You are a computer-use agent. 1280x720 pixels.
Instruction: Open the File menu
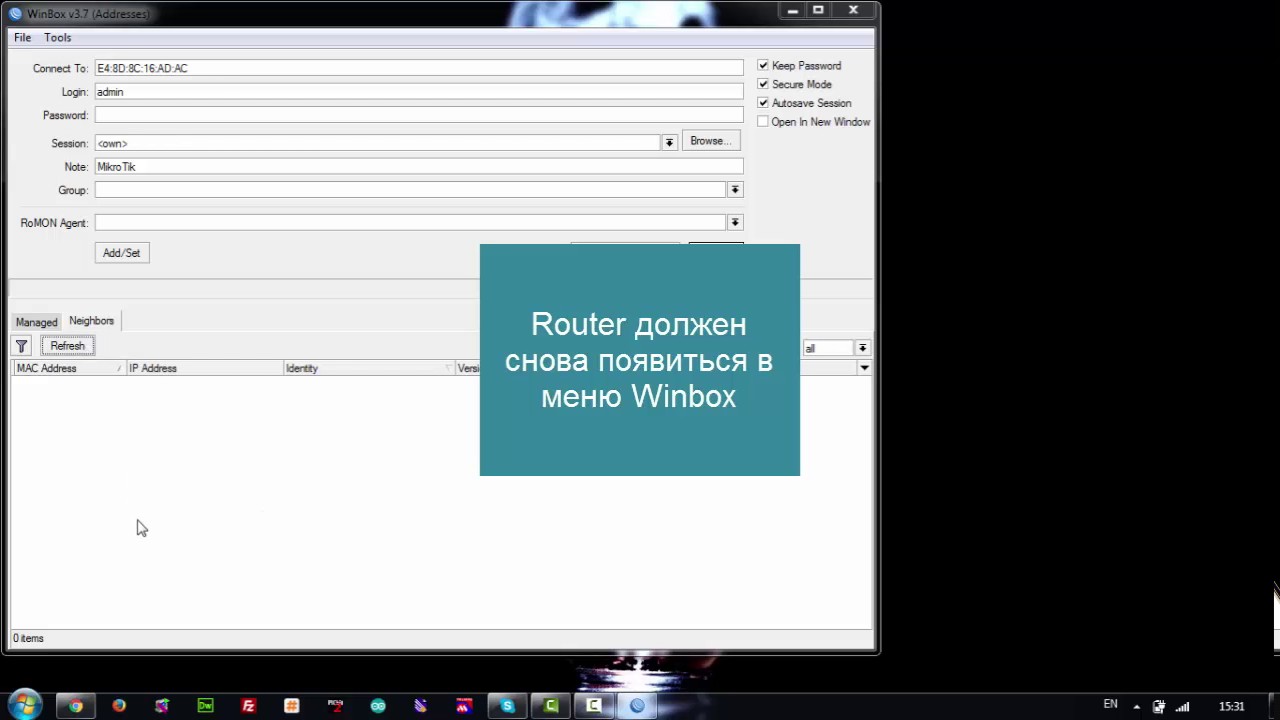click(22, 37)
